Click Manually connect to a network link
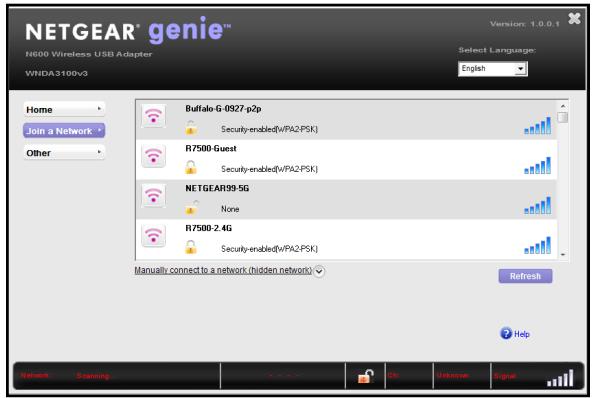The width and height of the screenshot is (593, 398). (223, 270)
